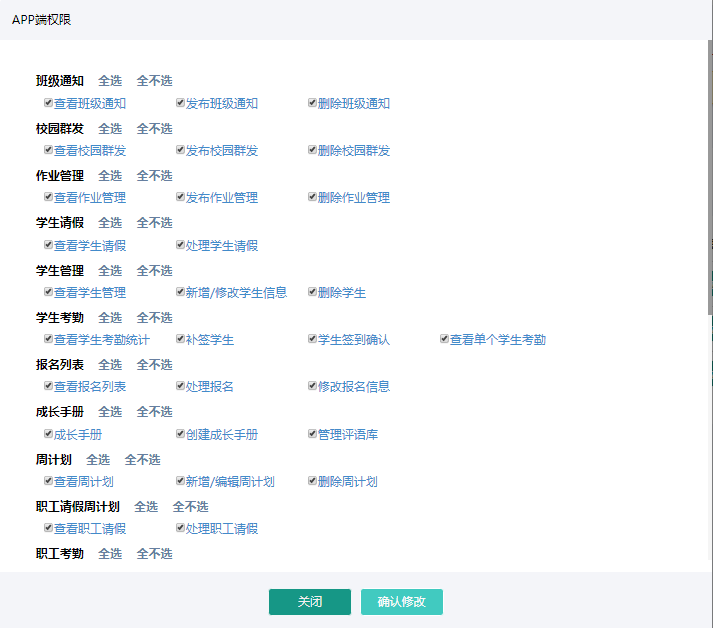Toggle 删除周计划 checkbox
Viewport: 713px width, 628px height.
point(312,481)
